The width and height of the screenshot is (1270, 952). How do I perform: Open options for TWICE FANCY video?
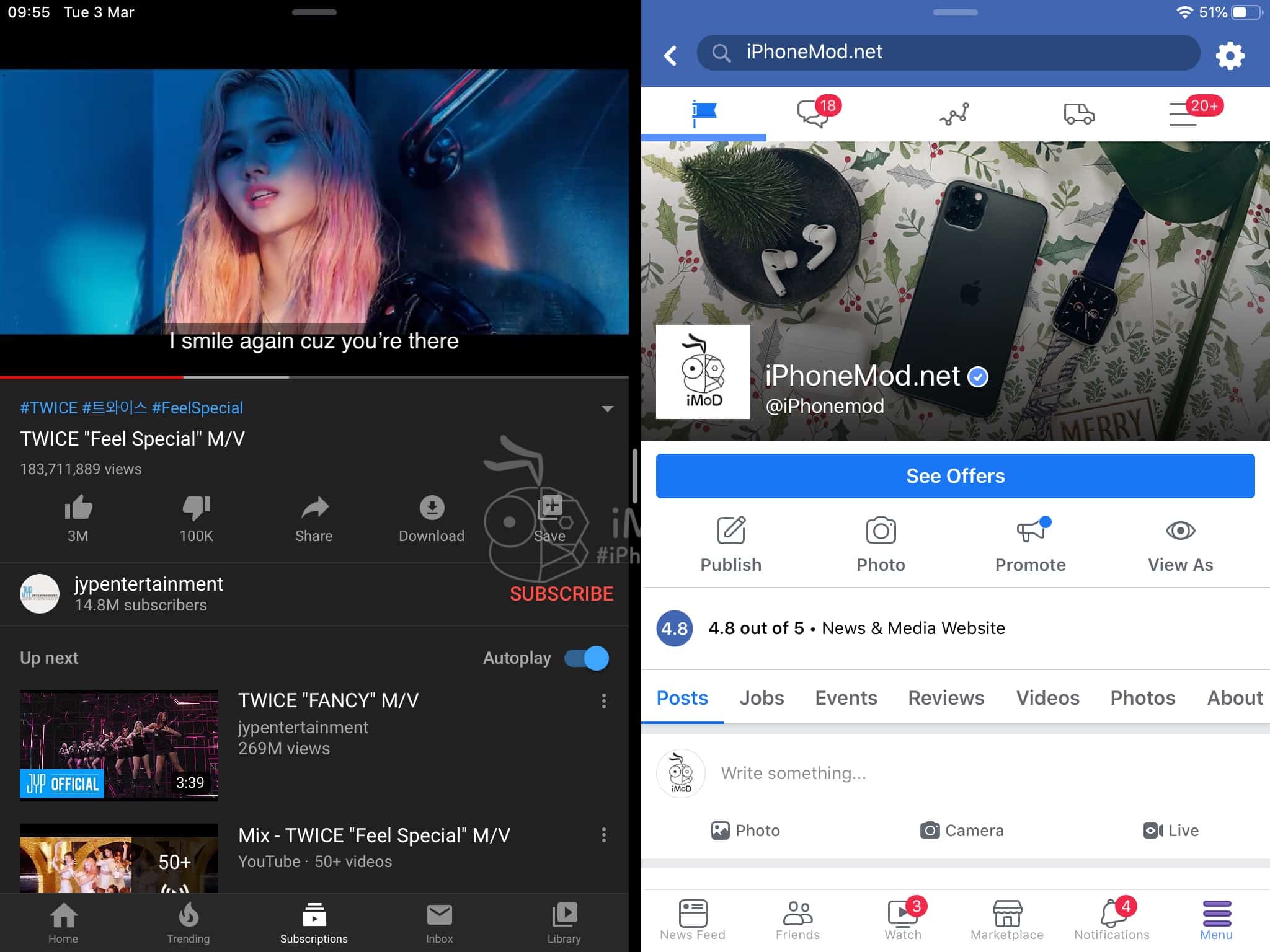(x=604, y=701)
